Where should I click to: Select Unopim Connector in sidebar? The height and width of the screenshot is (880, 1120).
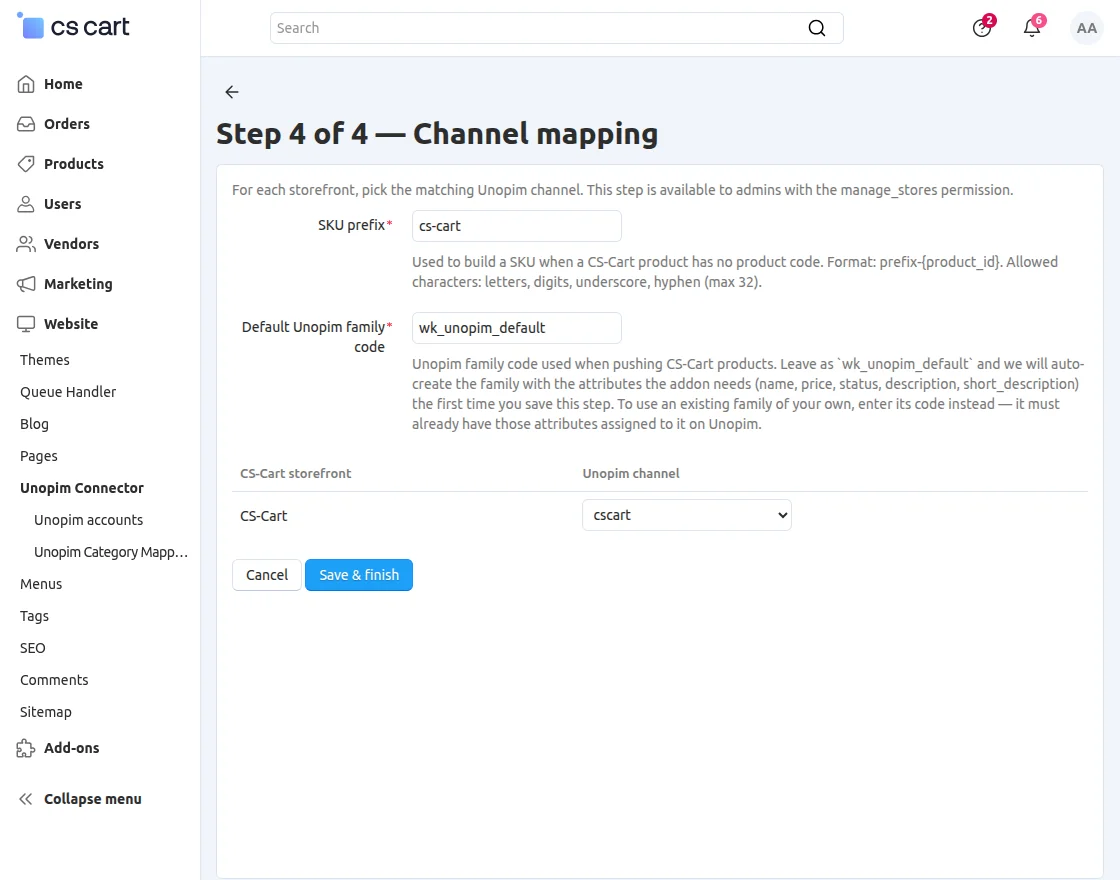click(x=81, y=488)
